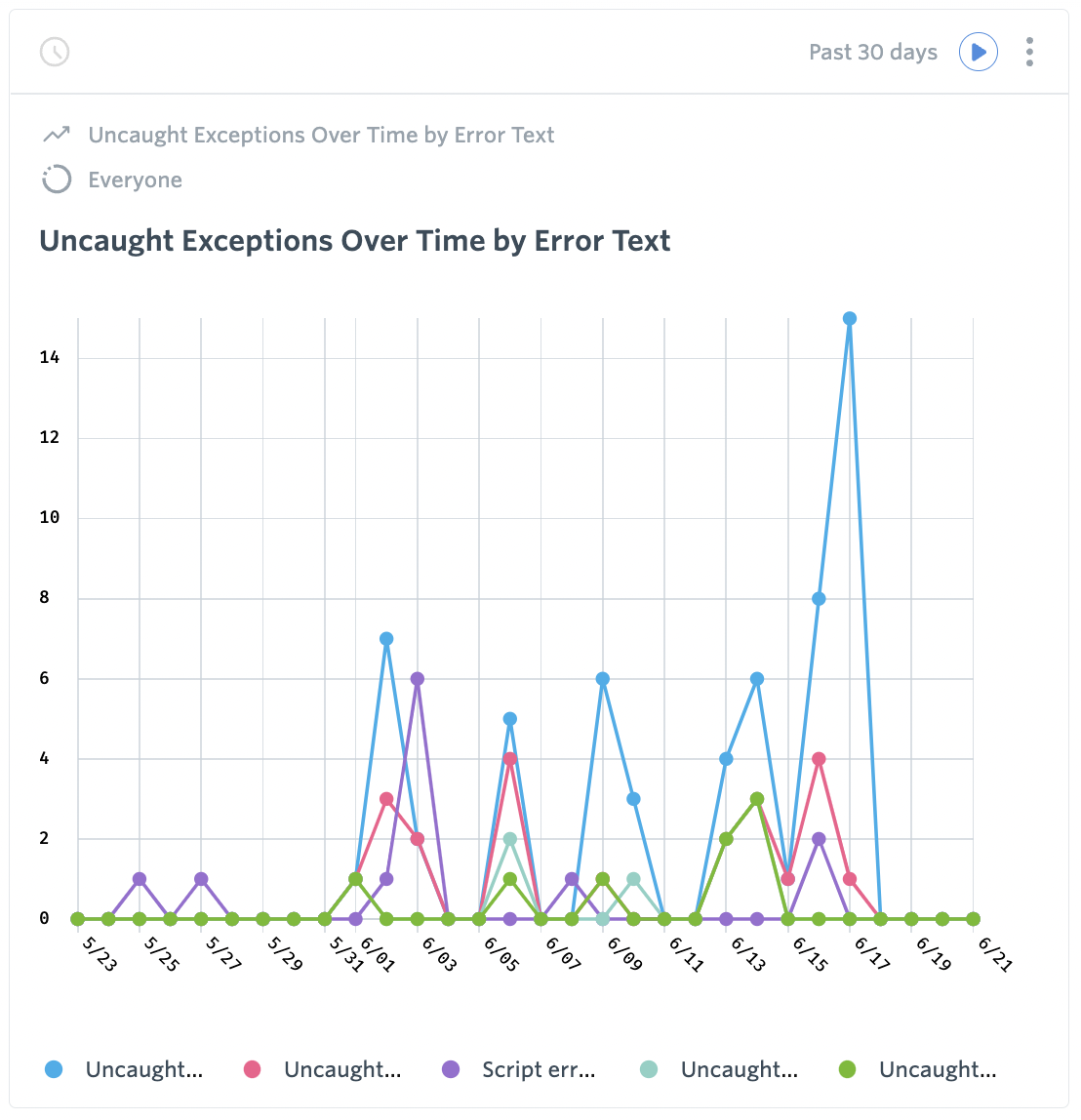Click the purple data point at 6/04 reaching 6
Viewport: 1081px width, 1120px height.
pyautogui.click(x=417, y=676)
